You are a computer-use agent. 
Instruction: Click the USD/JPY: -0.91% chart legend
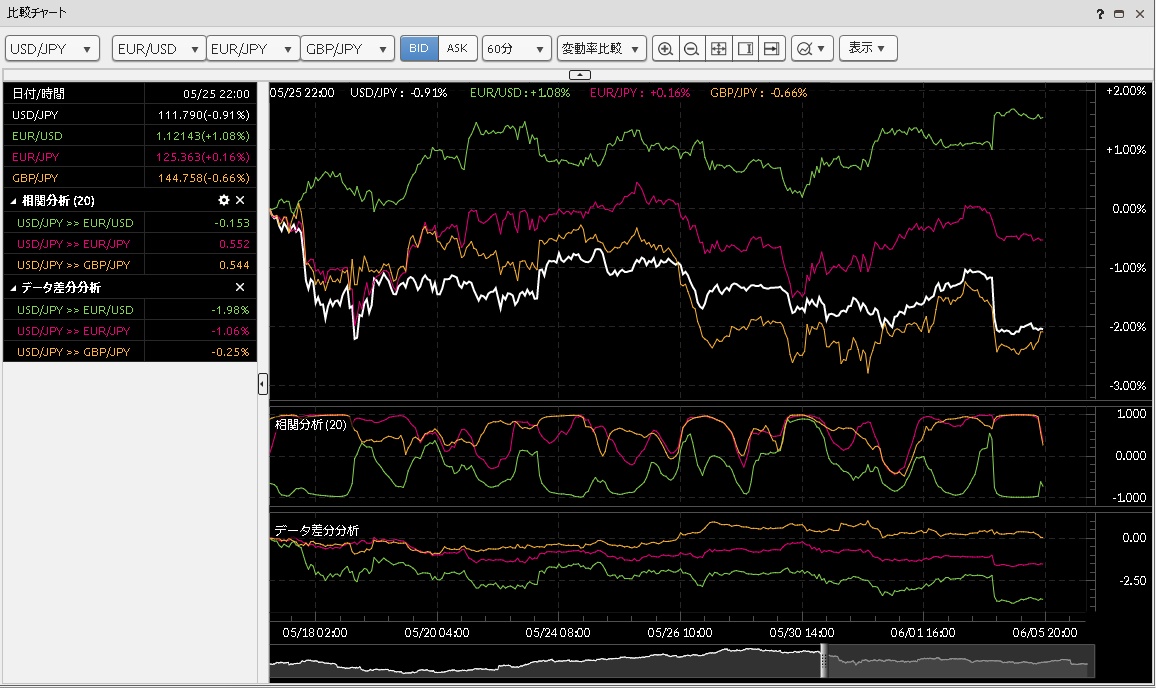pyautogui.click(x=399, y=93)
